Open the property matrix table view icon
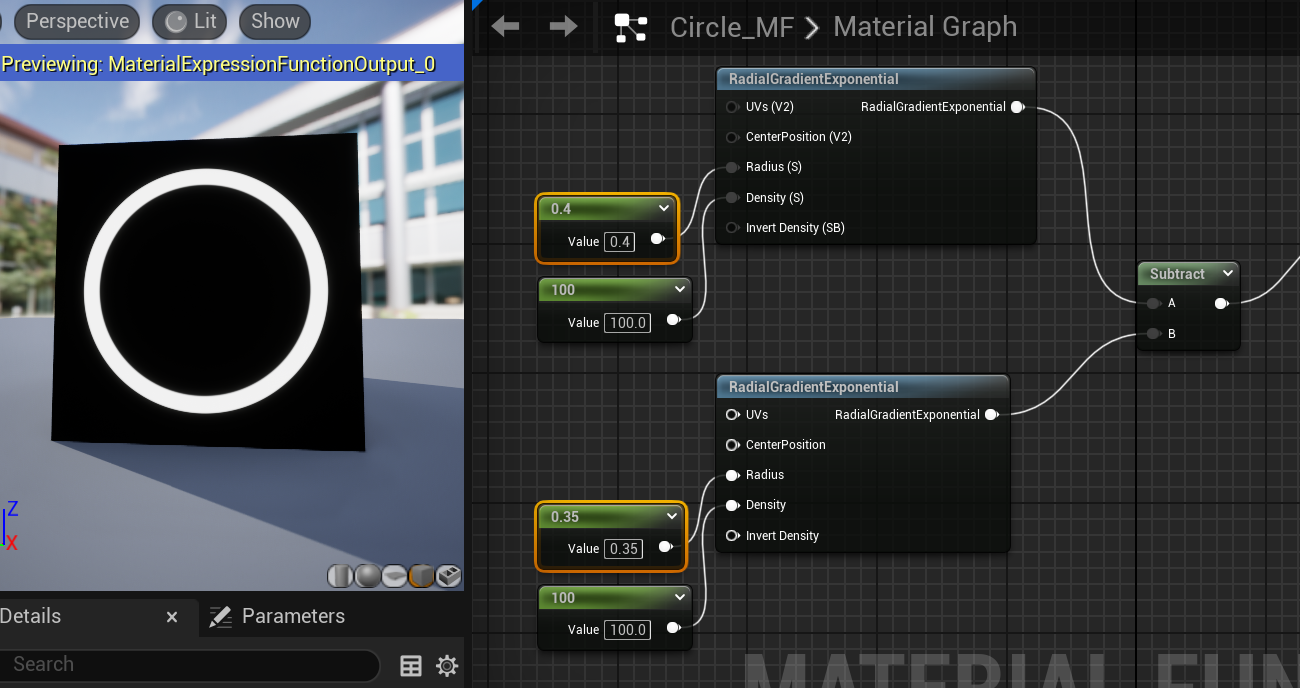Image resolution: width=1300 pixels, height=688 pixels. (x=411, y=666)
